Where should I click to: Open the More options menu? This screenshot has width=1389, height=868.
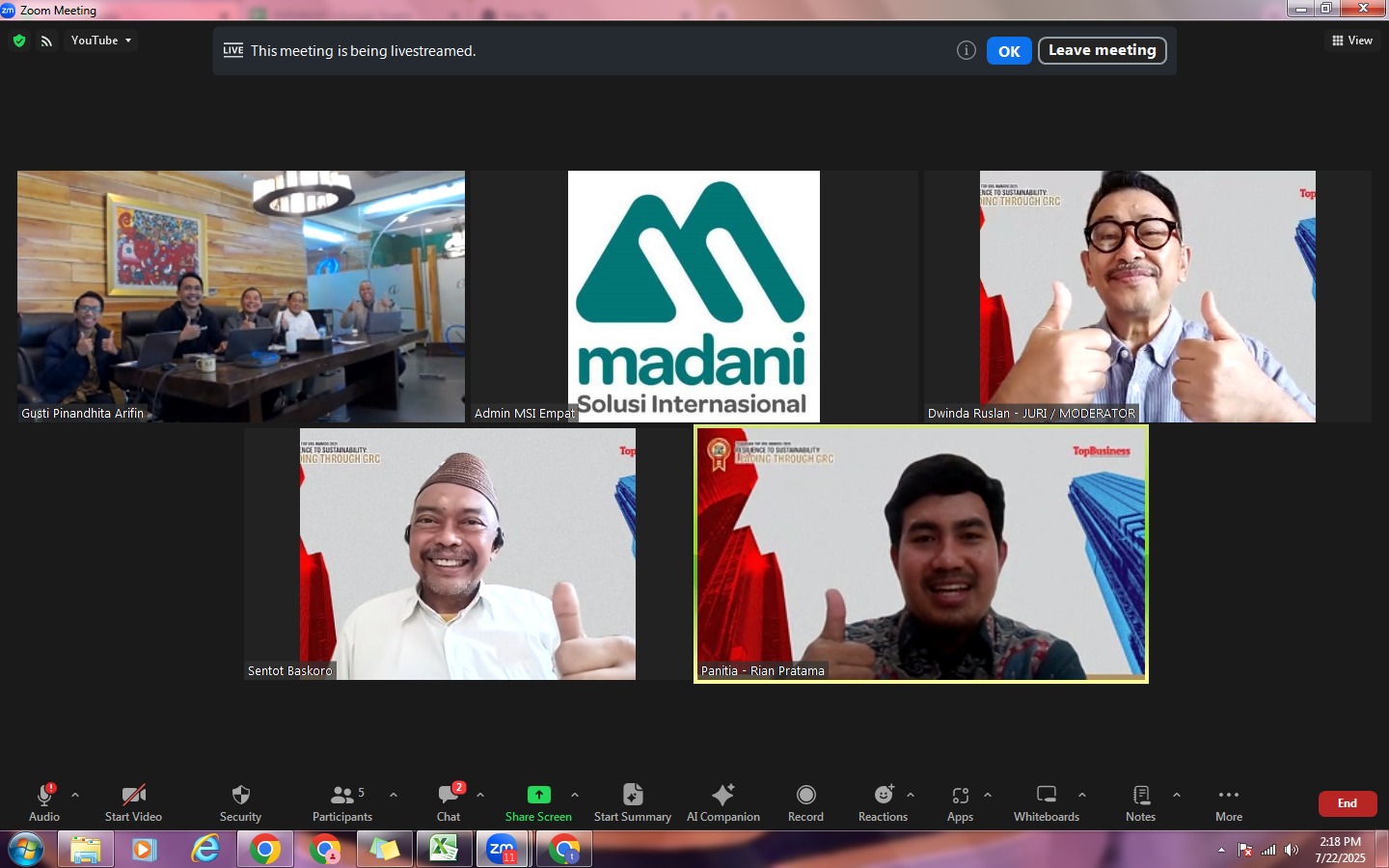1228,802
